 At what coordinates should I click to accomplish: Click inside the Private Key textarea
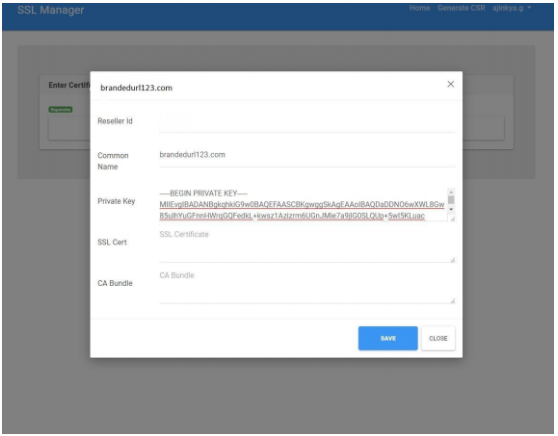[303, 205]
